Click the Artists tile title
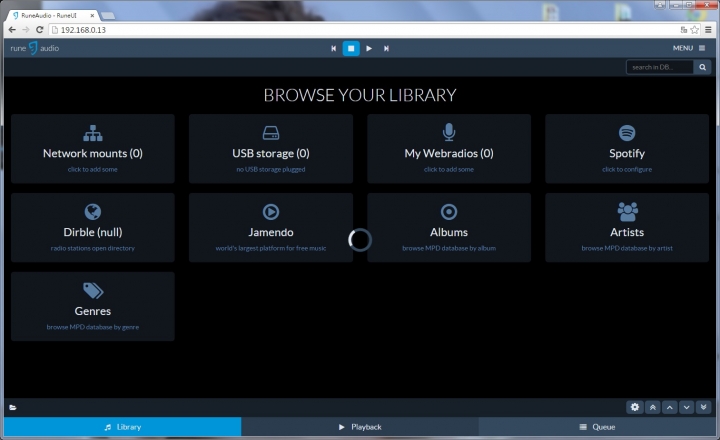Image resolution: width=720 pixels, height=440 pixels. coord(627,232)
